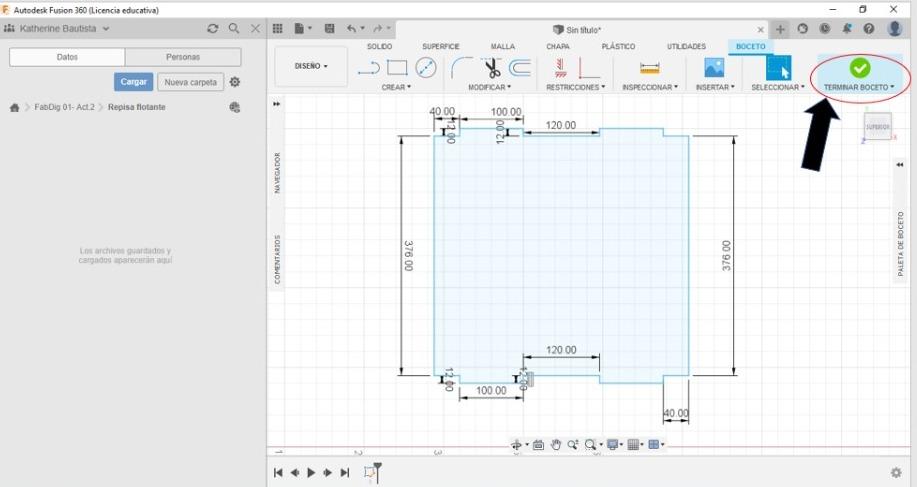Apply the Coincident constraint icon
Viewport: 917px width, 487px height.
click(560, 68)
